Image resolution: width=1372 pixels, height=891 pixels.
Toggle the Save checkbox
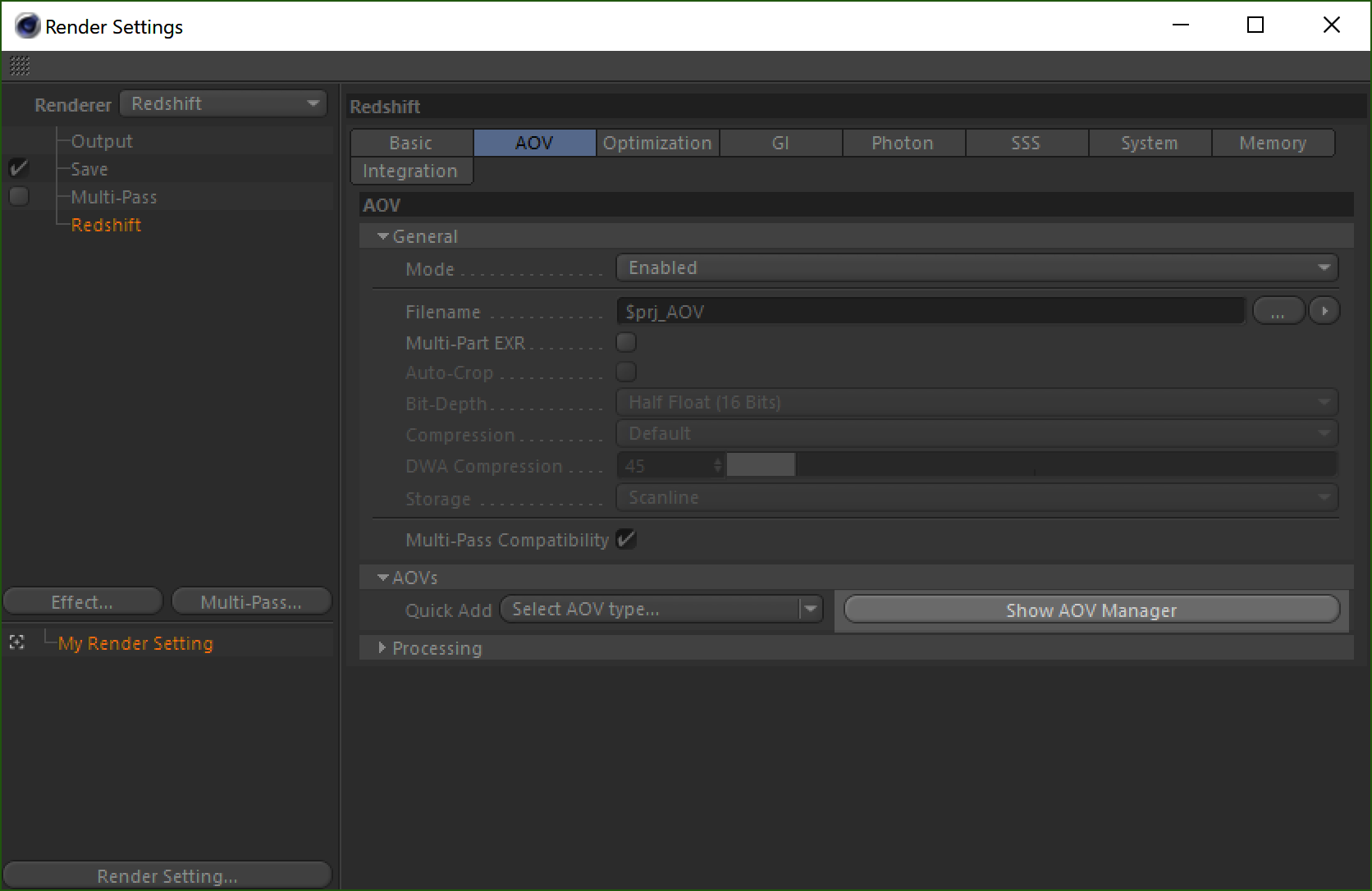tap(19, 169)
